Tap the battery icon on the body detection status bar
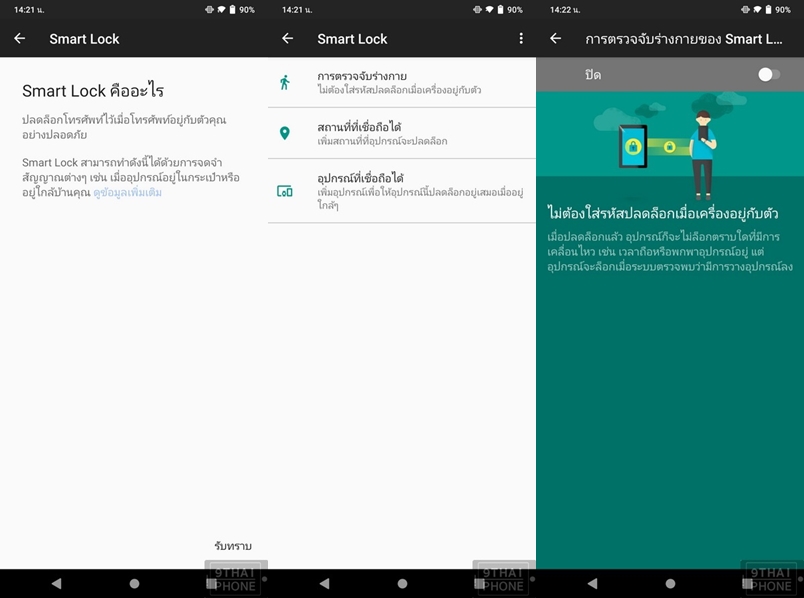 pos(768,10)
